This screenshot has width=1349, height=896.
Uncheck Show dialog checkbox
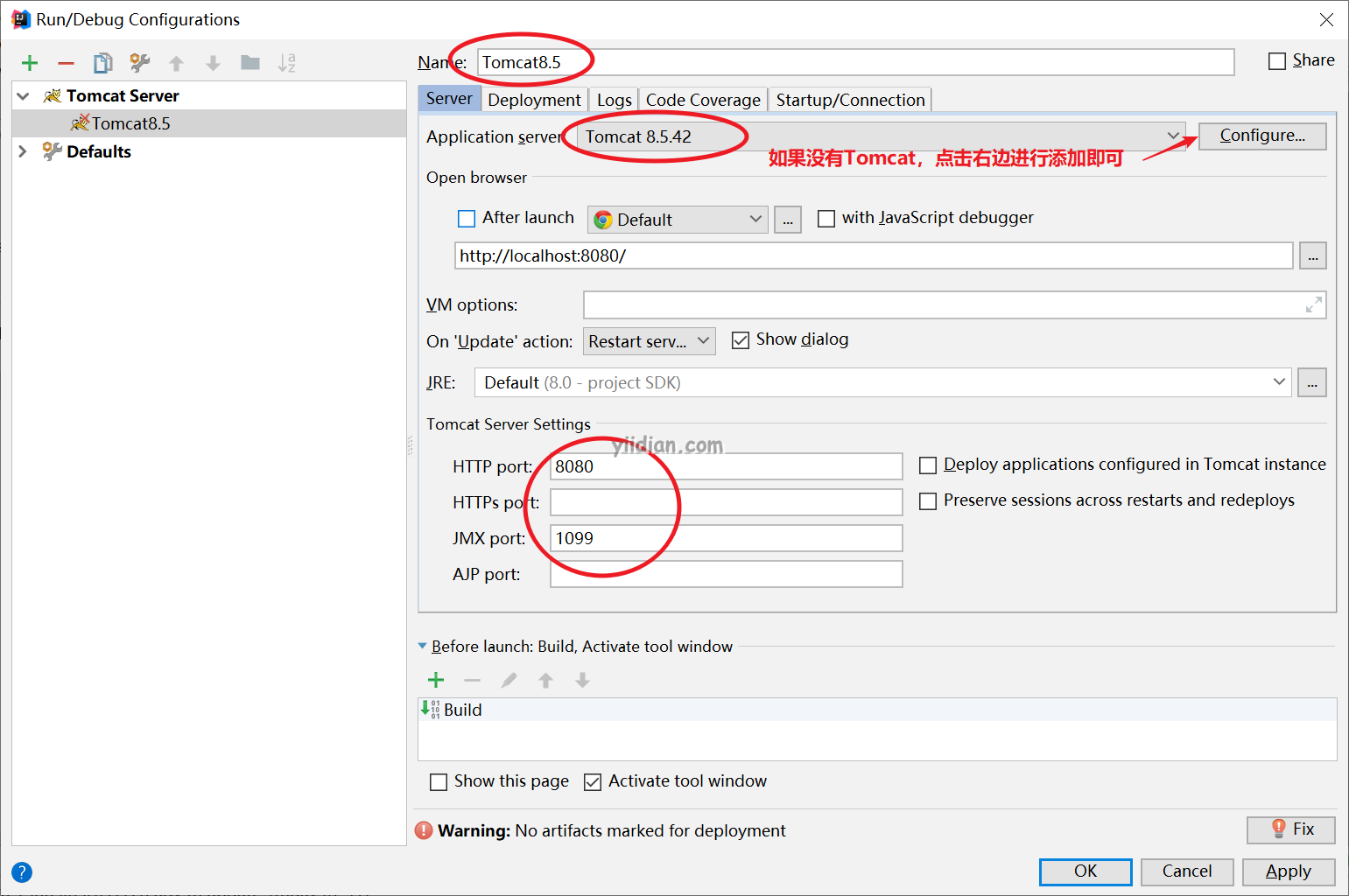click(x=741, y=339)
